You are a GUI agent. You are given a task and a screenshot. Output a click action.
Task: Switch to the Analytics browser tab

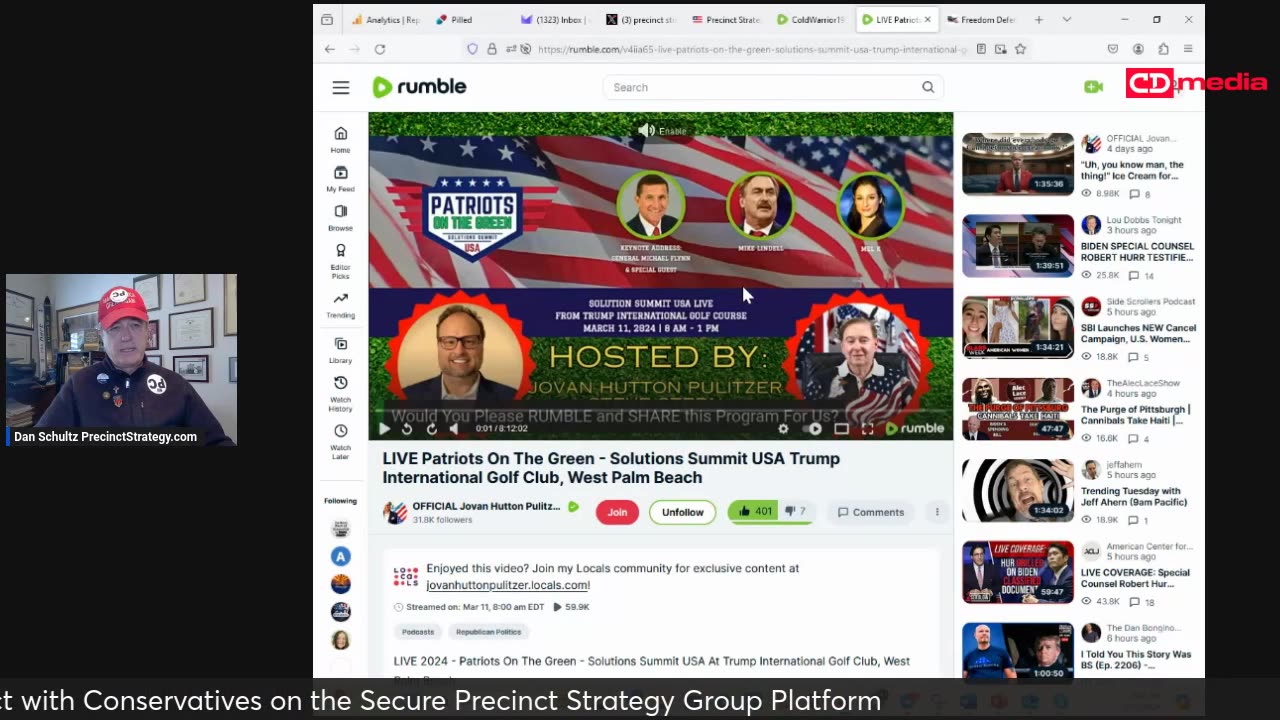[x=384, y=20]
